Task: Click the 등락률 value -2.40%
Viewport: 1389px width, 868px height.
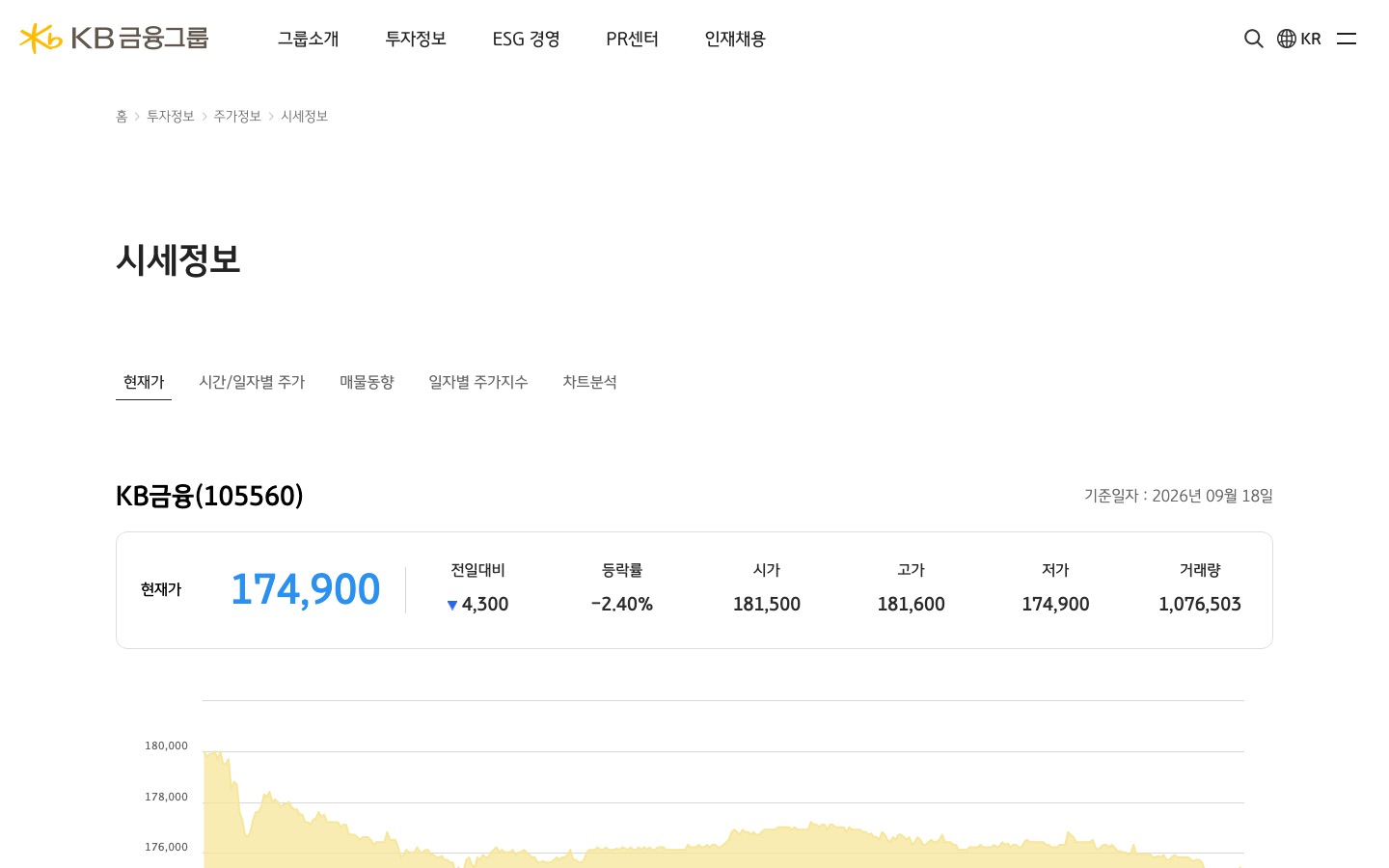Action: click(x=622, y=604)
